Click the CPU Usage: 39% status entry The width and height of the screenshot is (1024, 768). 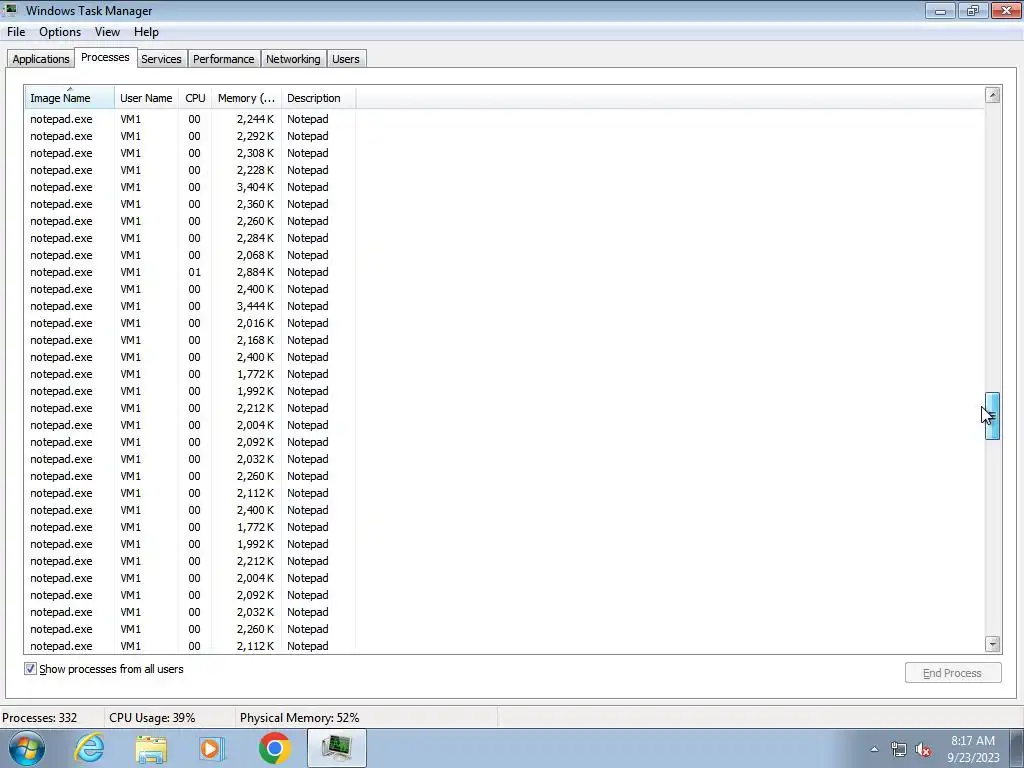click(x=152, y=718)
